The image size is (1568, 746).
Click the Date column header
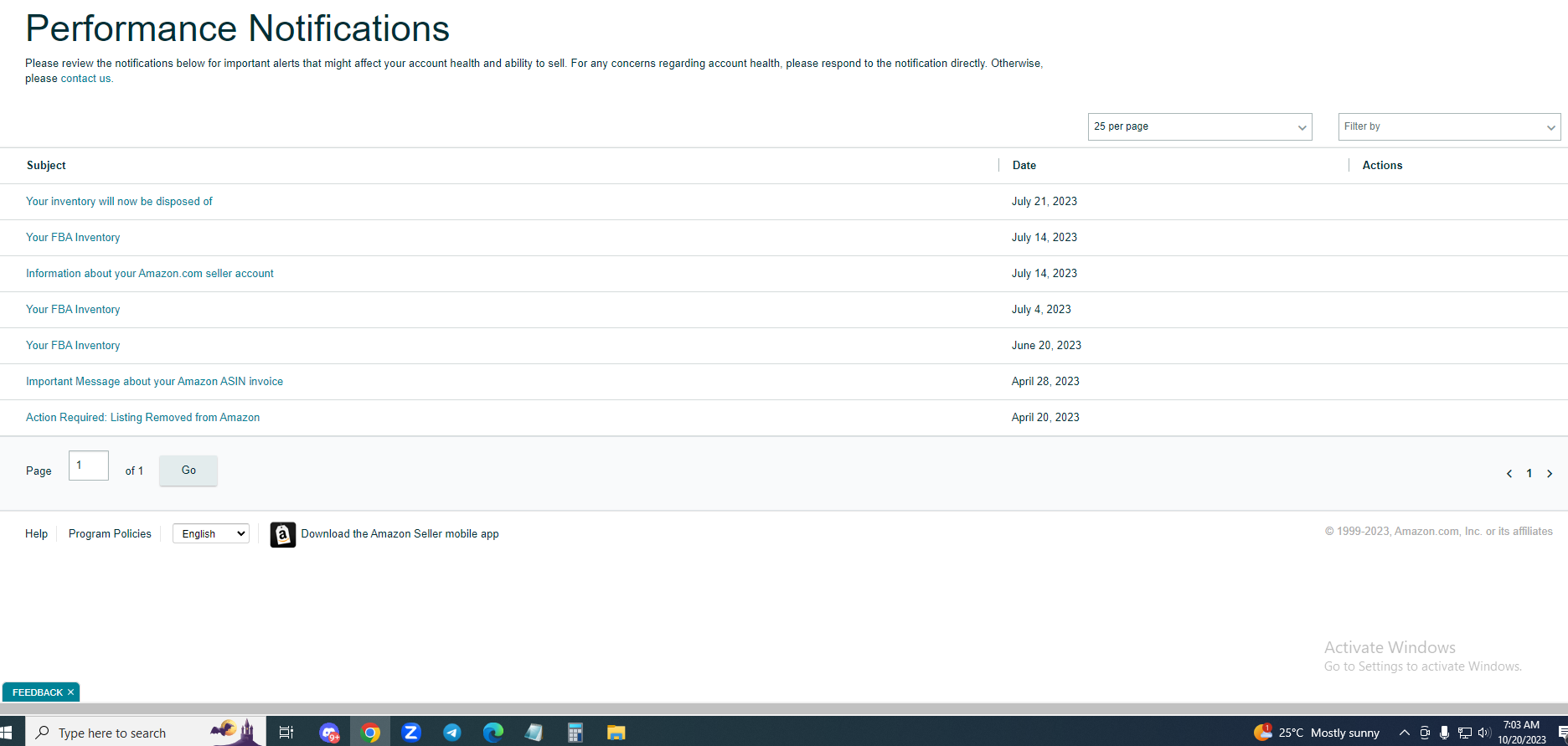coord(1024,166)
